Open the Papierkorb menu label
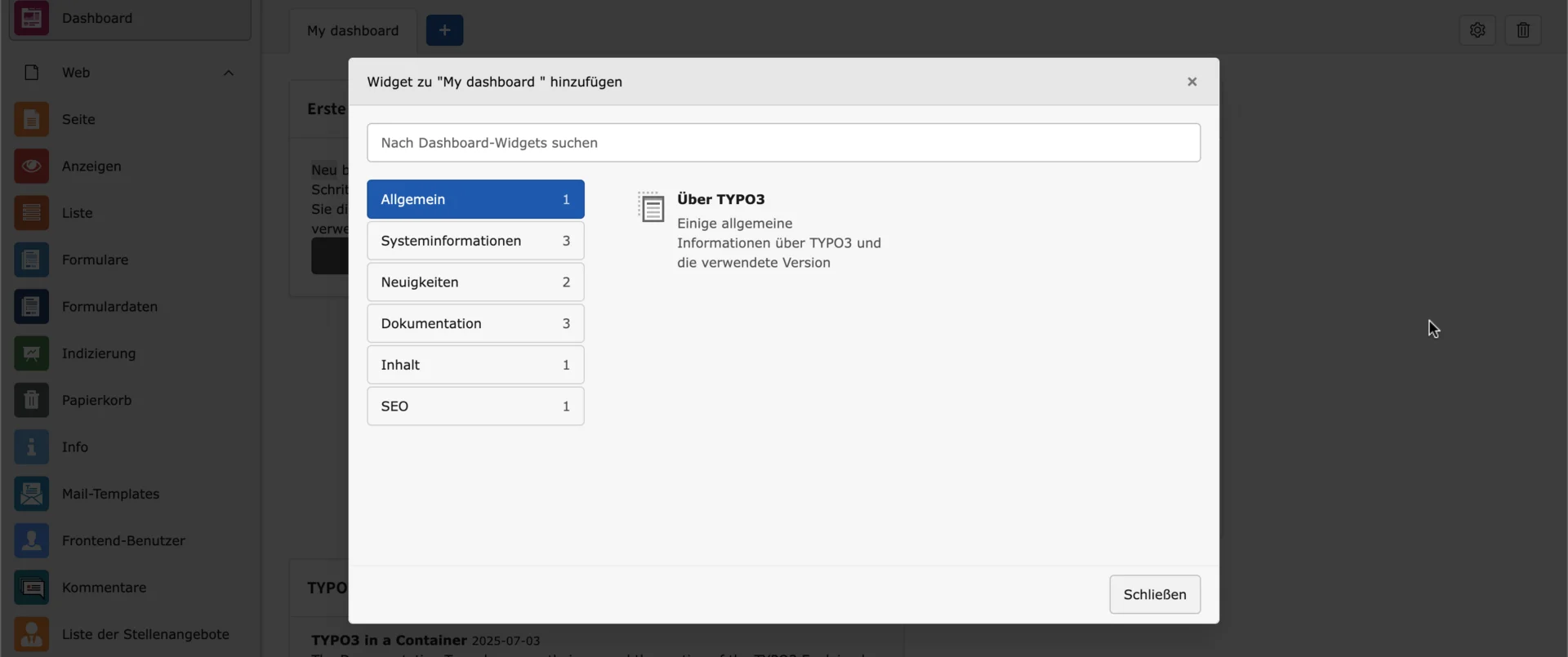This screenshot has width=1568, height=657. click(96, 400)
